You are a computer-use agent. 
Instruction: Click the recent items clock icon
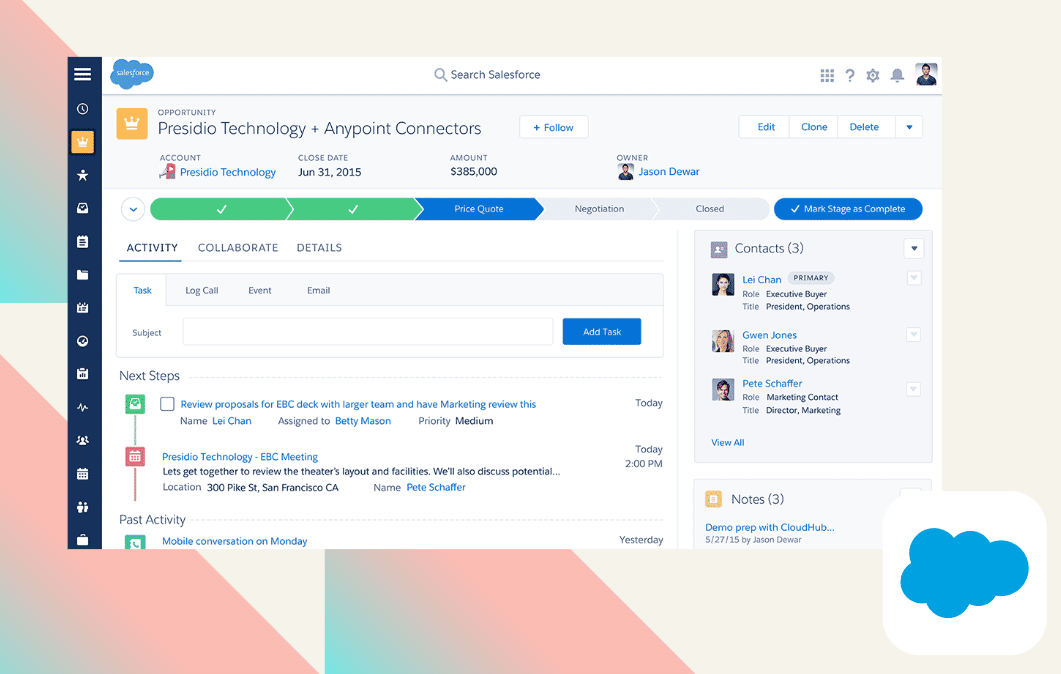83,109
